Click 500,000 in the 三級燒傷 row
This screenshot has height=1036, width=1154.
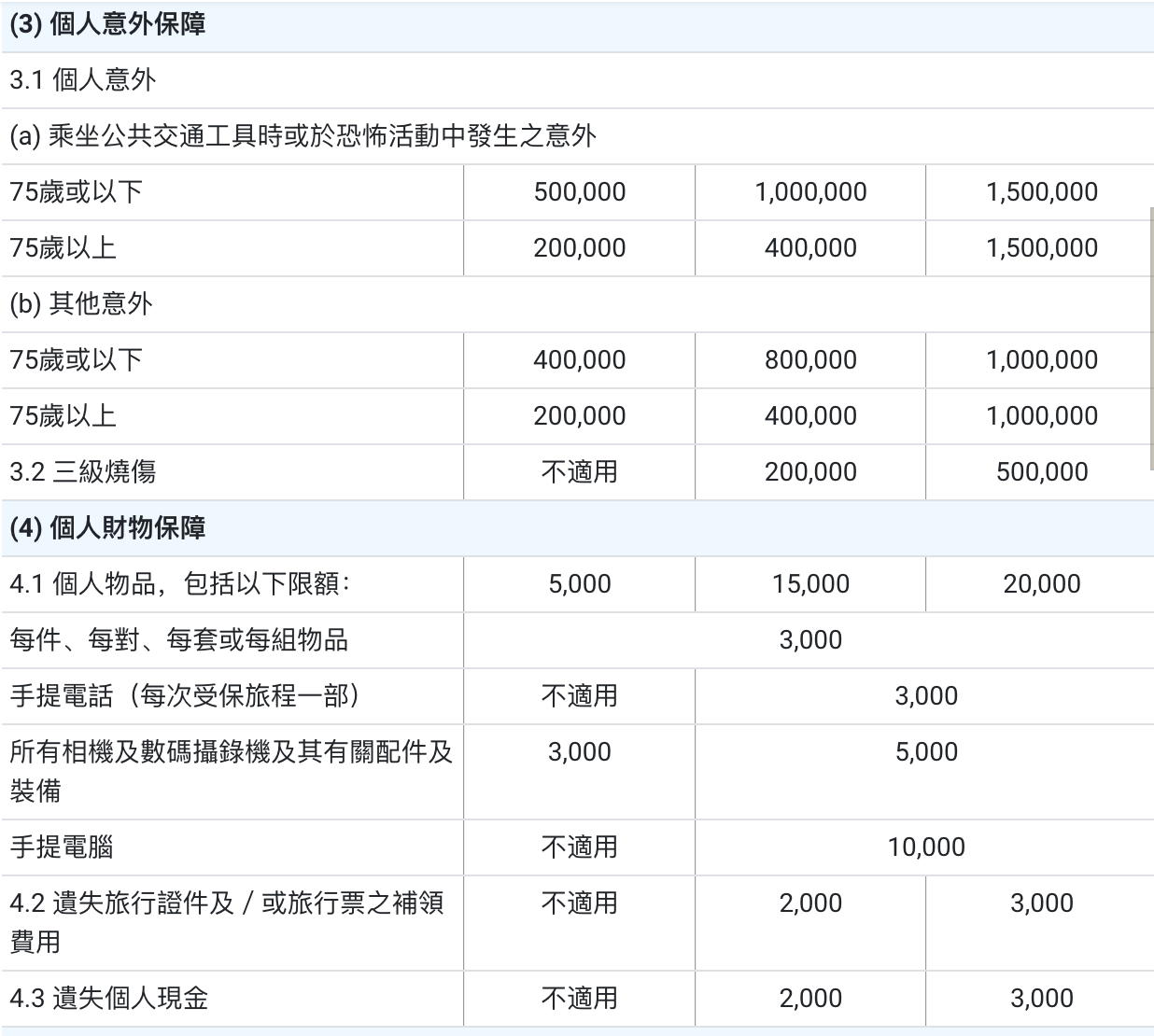[1042, 472]
